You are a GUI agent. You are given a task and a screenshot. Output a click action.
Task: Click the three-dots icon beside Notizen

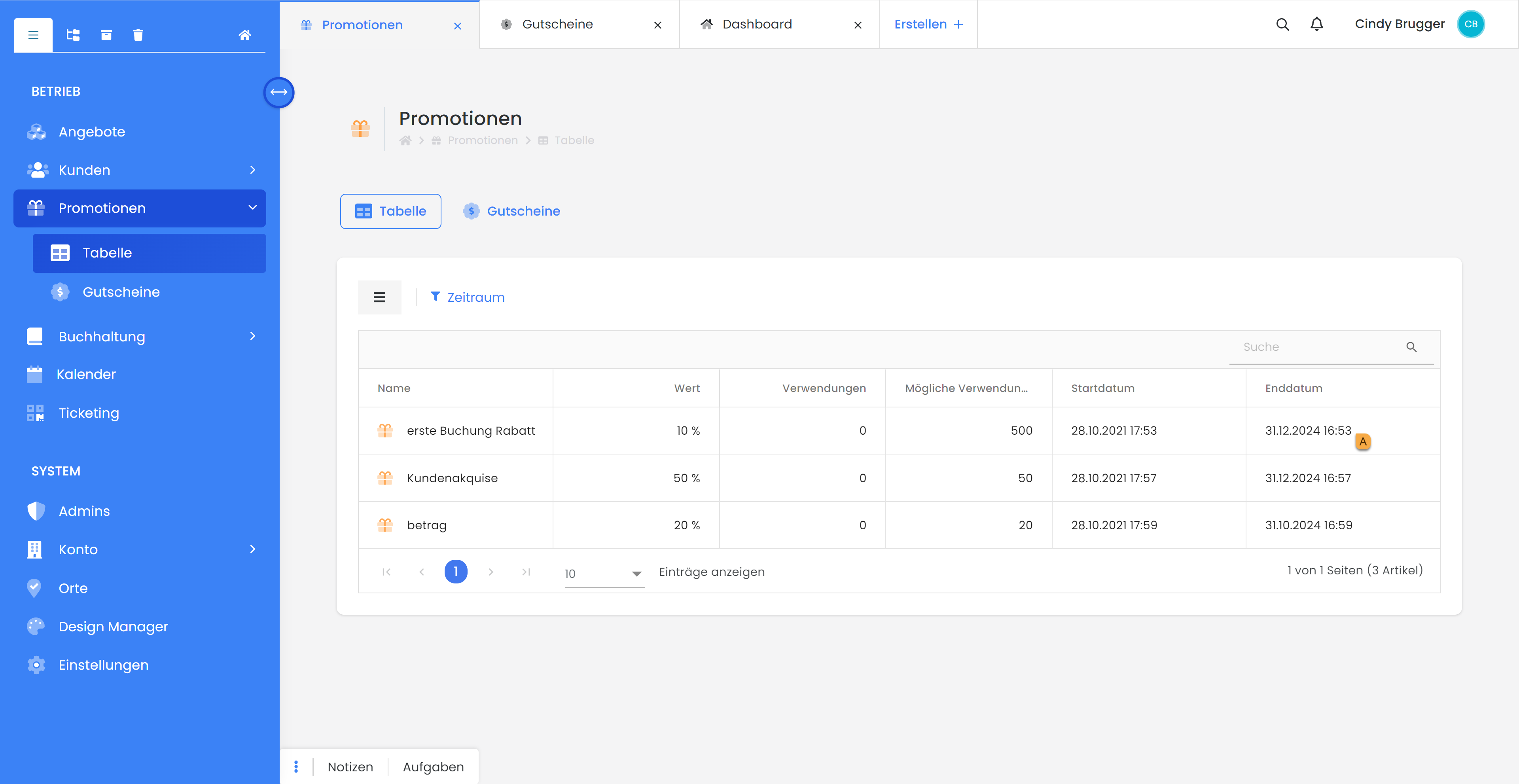click(296, 766)
